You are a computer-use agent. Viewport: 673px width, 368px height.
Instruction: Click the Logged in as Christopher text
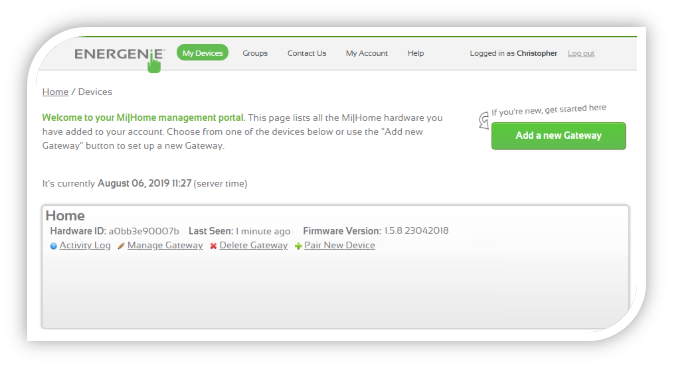pos(513,53)
